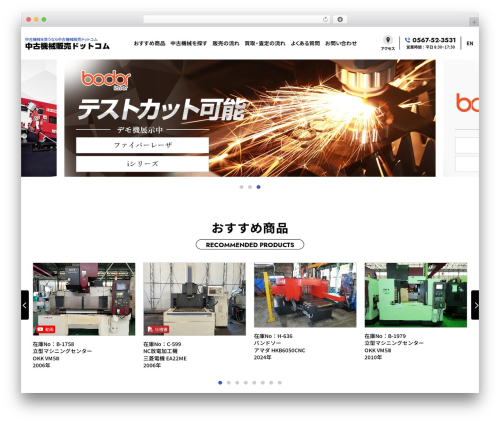Viewport: 500px width, 423px height.
Task: Click the browser download icon in toolbar
Action: [x=340, y=20]
